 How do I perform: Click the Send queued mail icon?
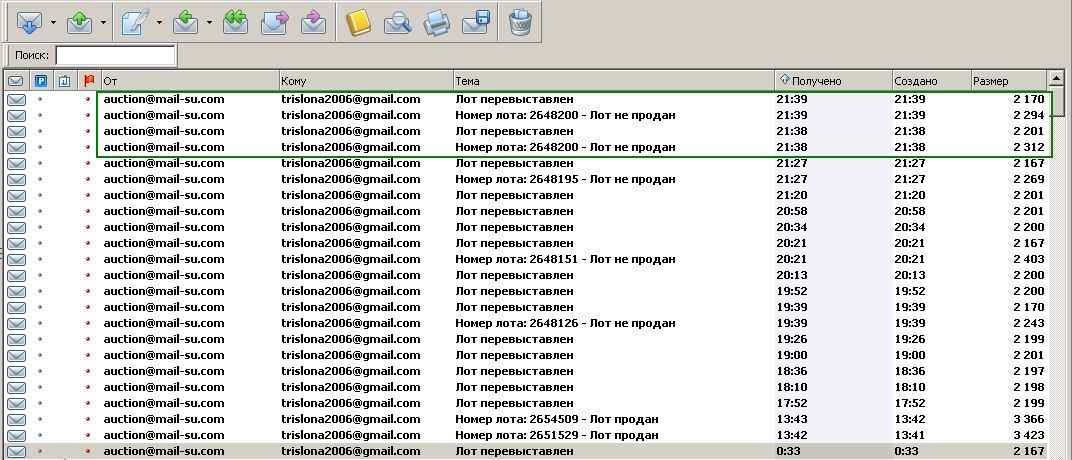coord(78,22)
